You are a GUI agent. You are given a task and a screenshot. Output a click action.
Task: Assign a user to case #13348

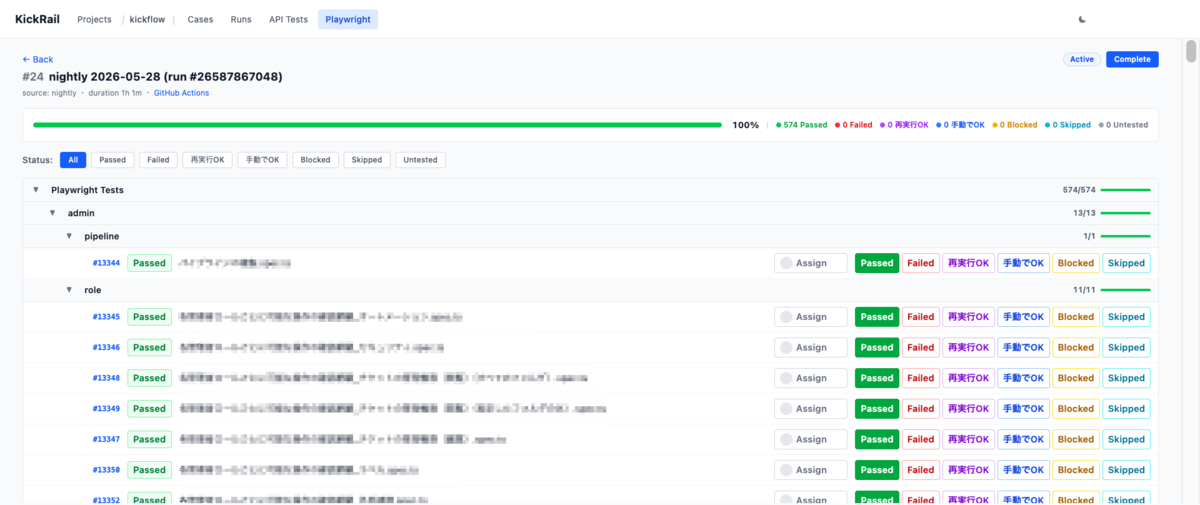[x=811, y=378]
